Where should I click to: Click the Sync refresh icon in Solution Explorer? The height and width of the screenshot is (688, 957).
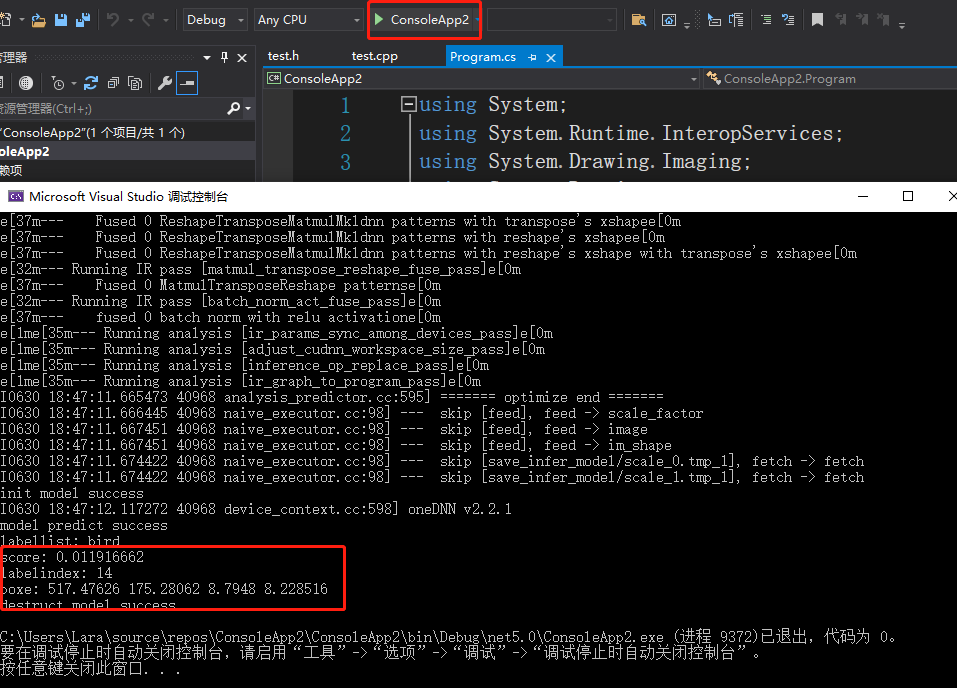(91, 83)
